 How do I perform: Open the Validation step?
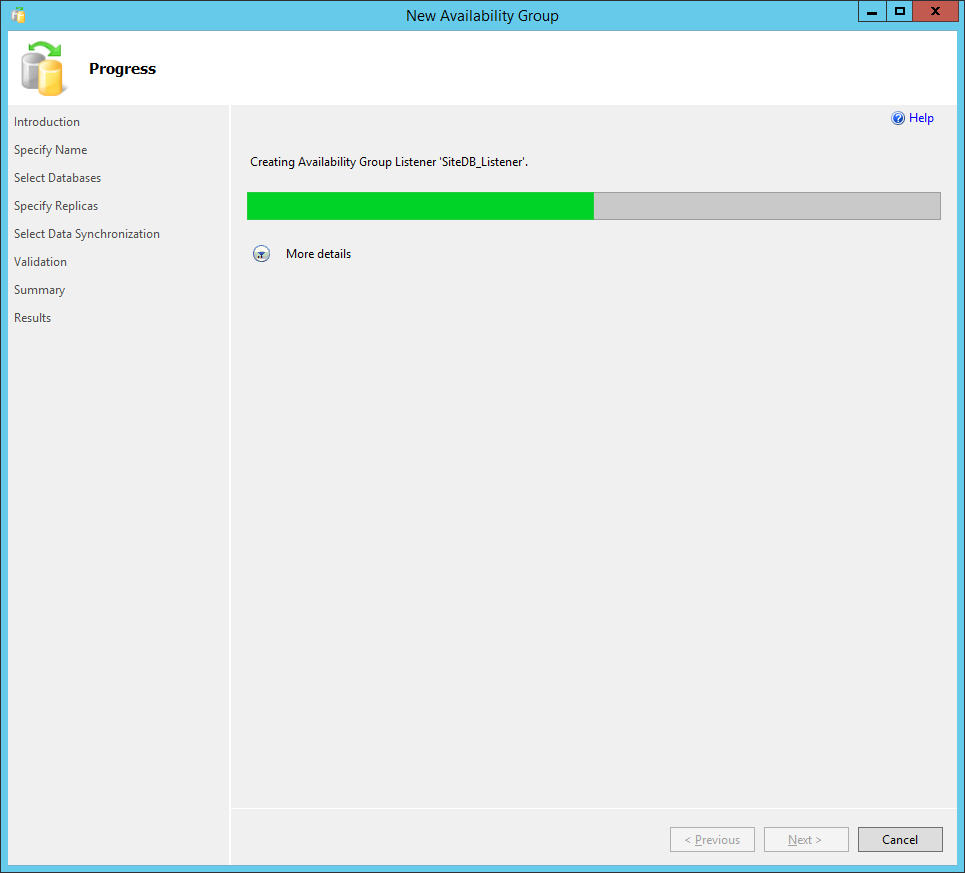(40, 262)
